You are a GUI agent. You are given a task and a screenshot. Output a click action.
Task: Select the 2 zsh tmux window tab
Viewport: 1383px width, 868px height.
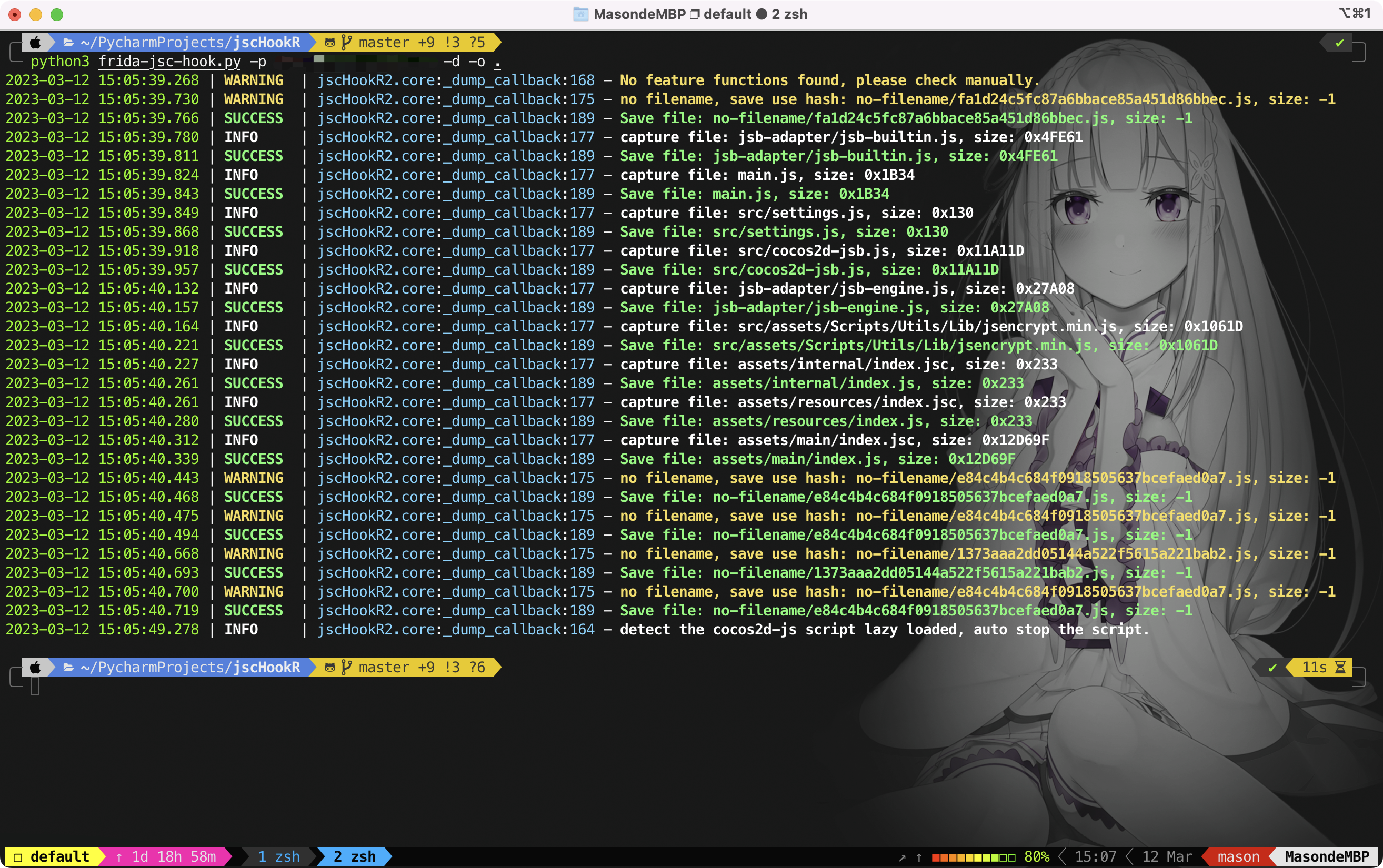click(354, 856)
